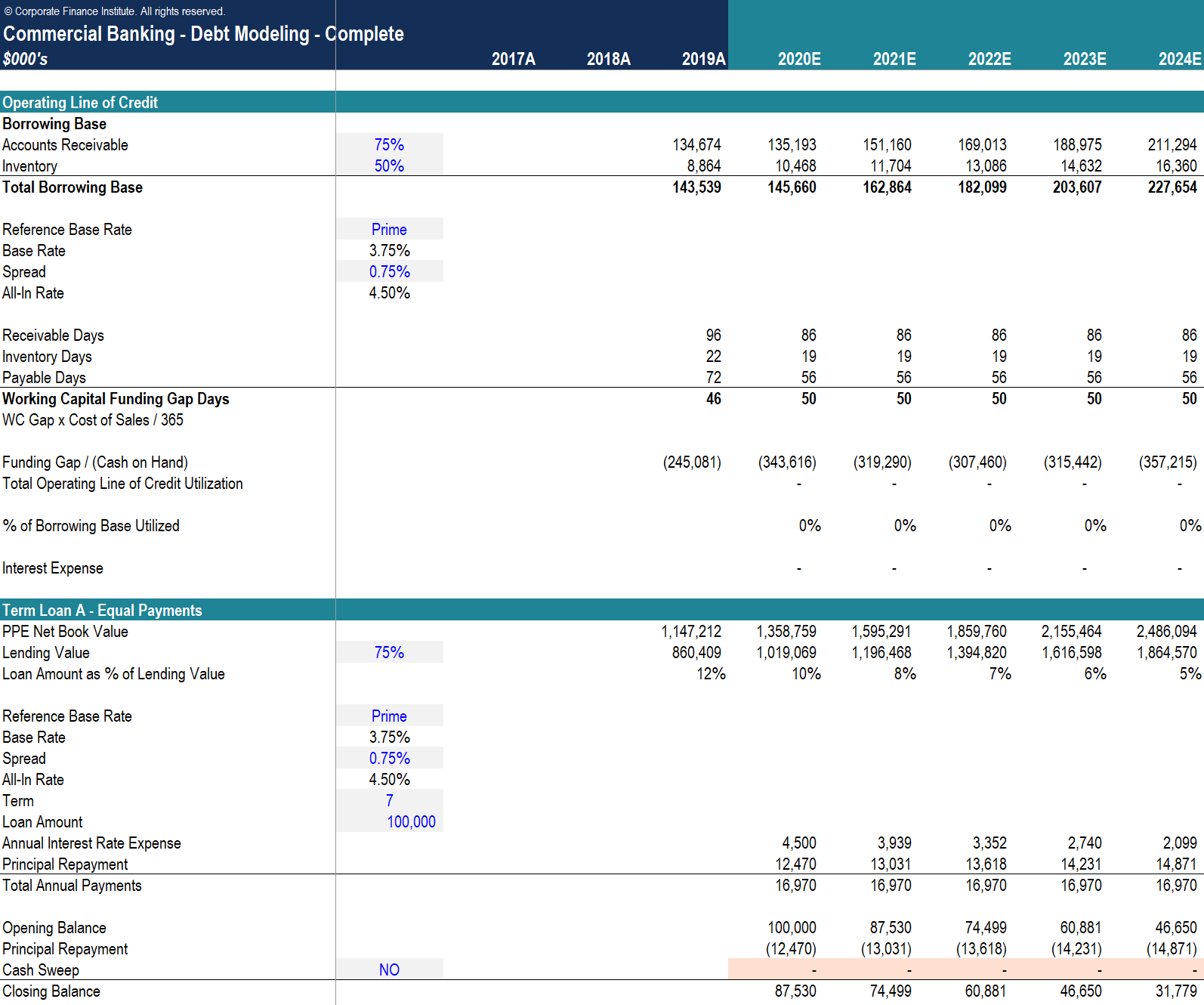The width and height of the screenshot is (1204, 1005).
Task: Select the Operating Line Spread 0.75% input
Action: (x=389, y=271)
